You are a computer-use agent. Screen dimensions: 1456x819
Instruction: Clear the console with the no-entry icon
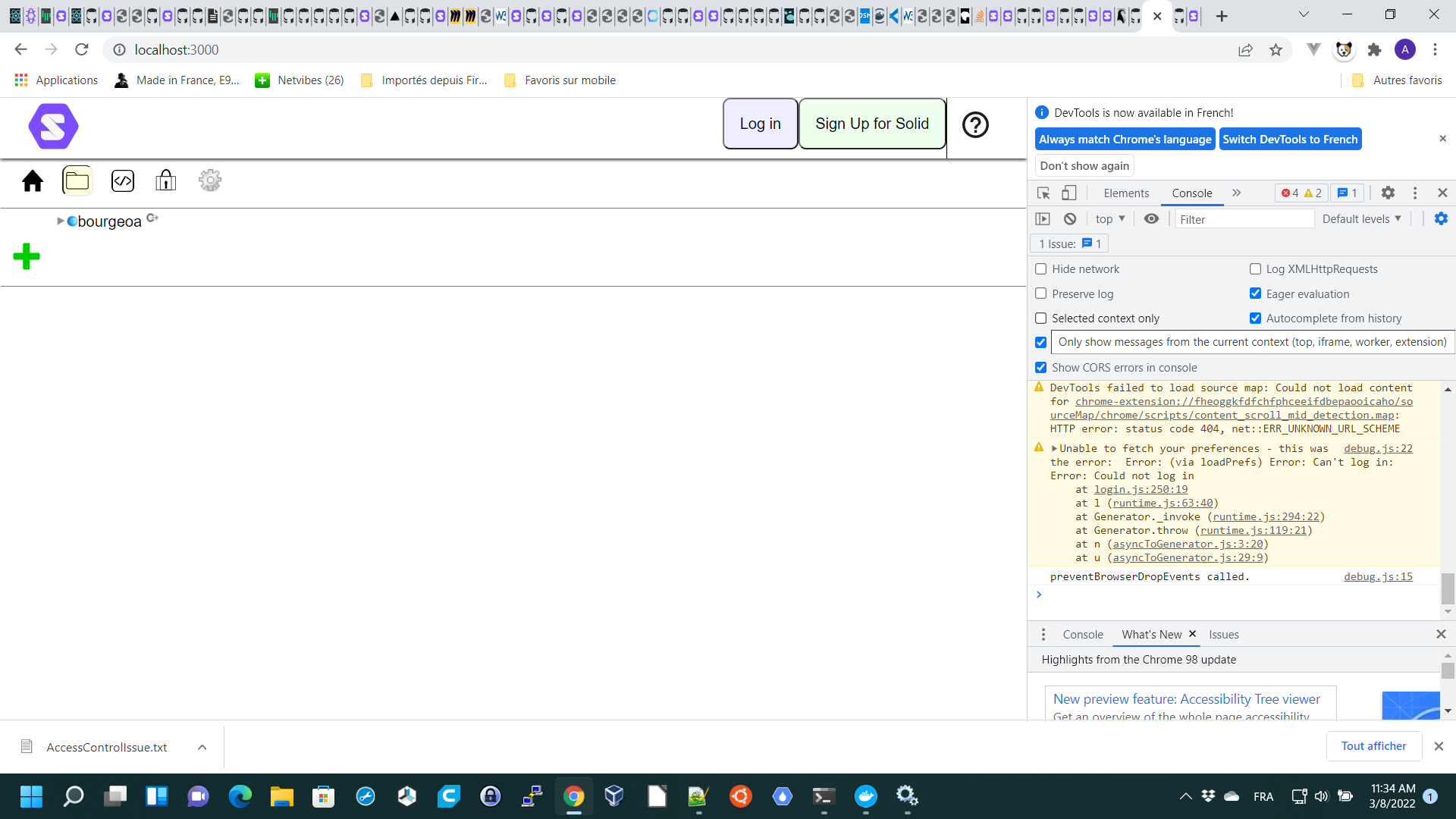(x=1069, y=218)
